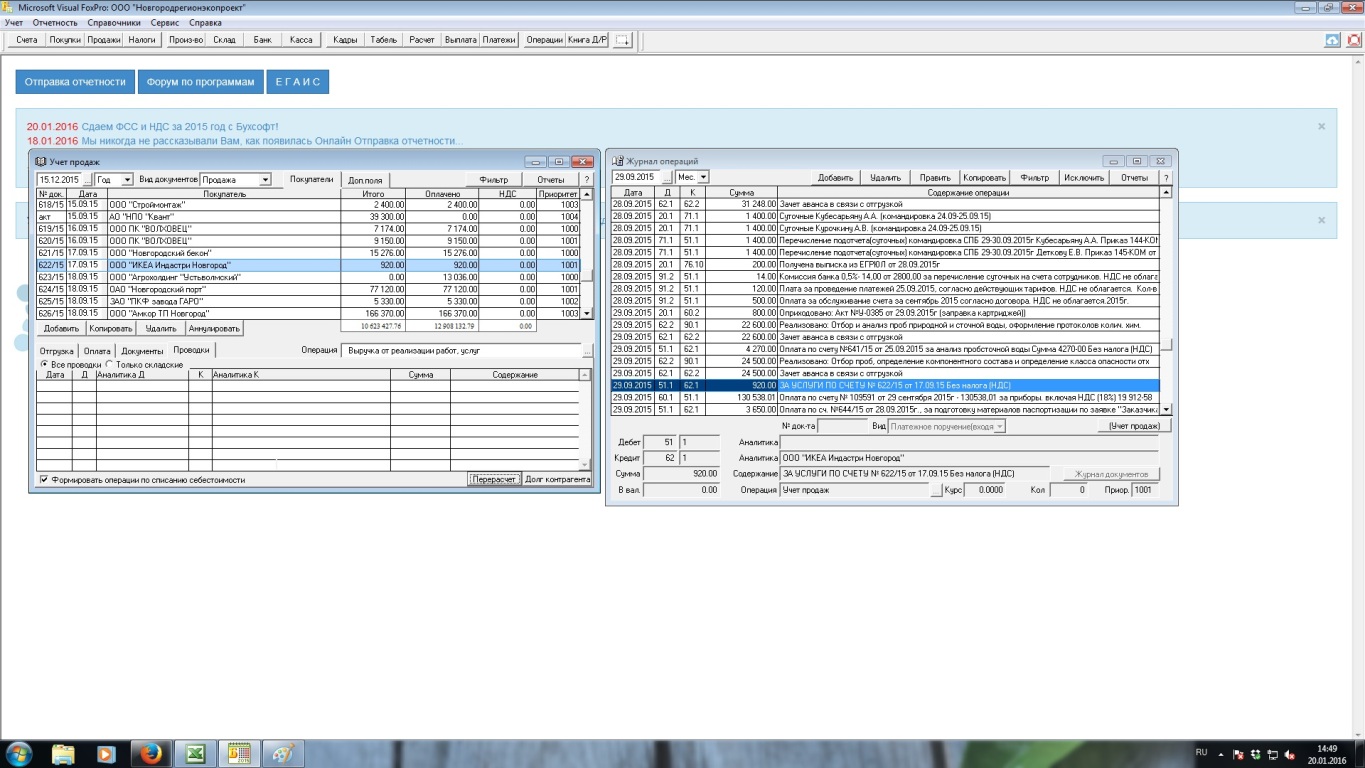The image size is (1365, 768).
Task: Click the help '?' button in Журнал операций
Action: point(1165,177)
